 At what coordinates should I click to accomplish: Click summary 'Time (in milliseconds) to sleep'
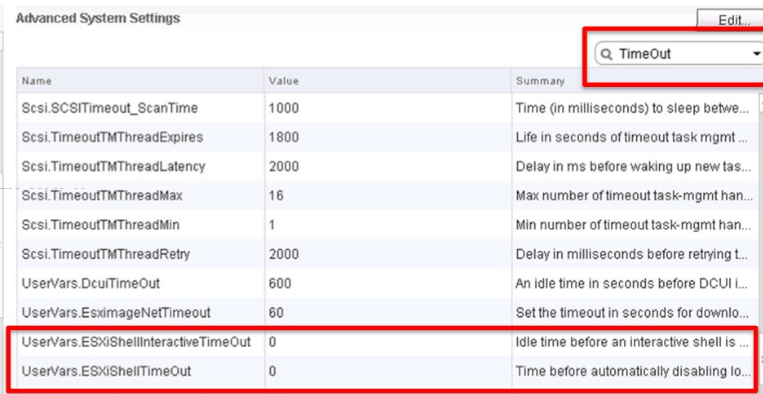pos(632,108)
